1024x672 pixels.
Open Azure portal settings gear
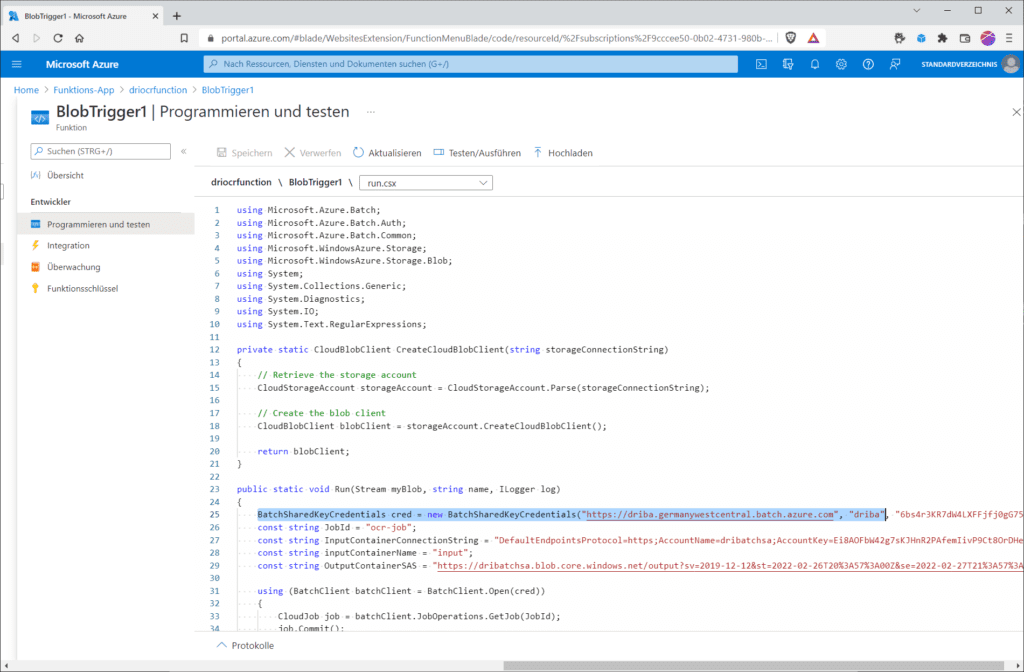point(841,64)
